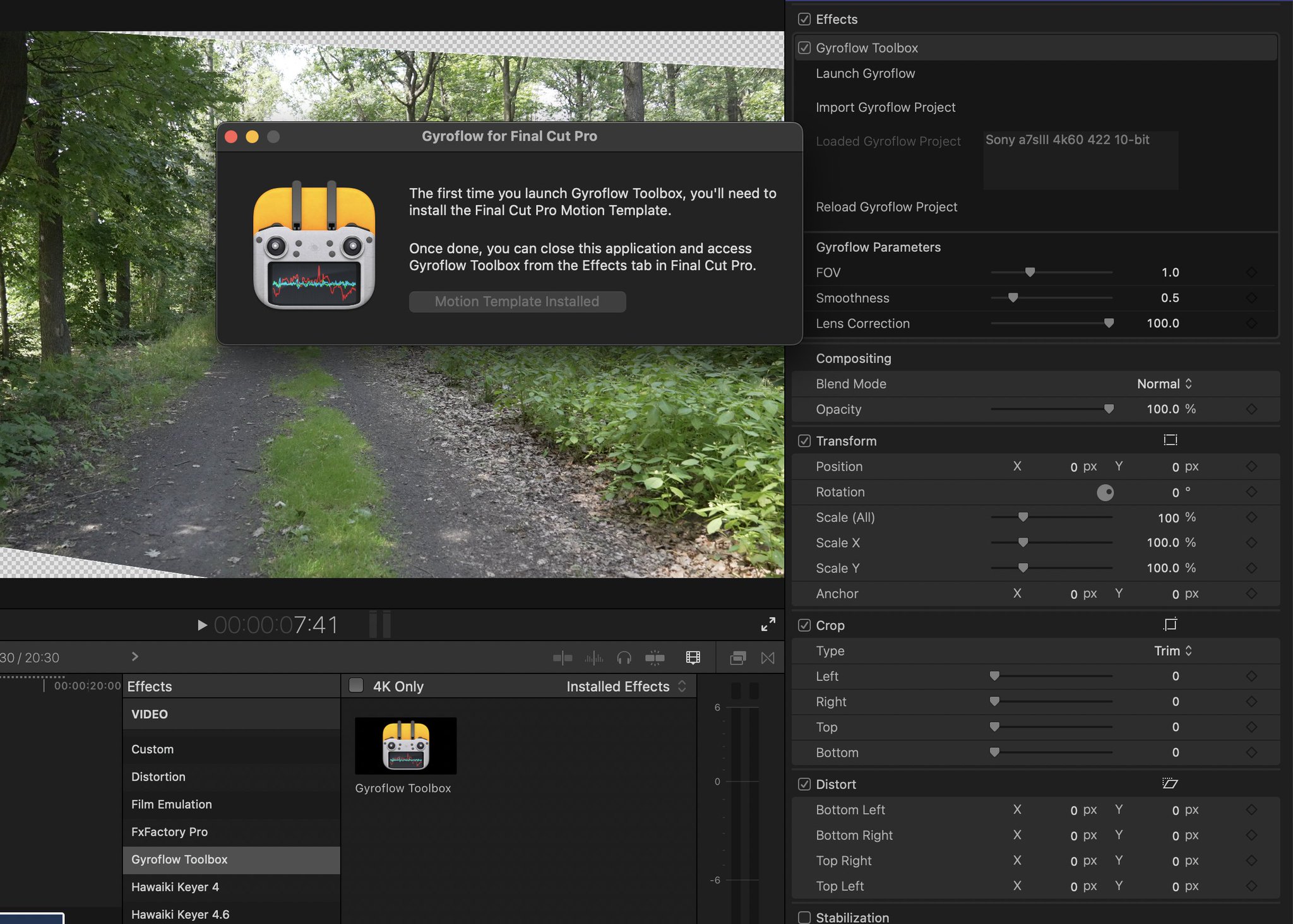Open clip appearance filmstrip icon

click(x=693, y=658)
